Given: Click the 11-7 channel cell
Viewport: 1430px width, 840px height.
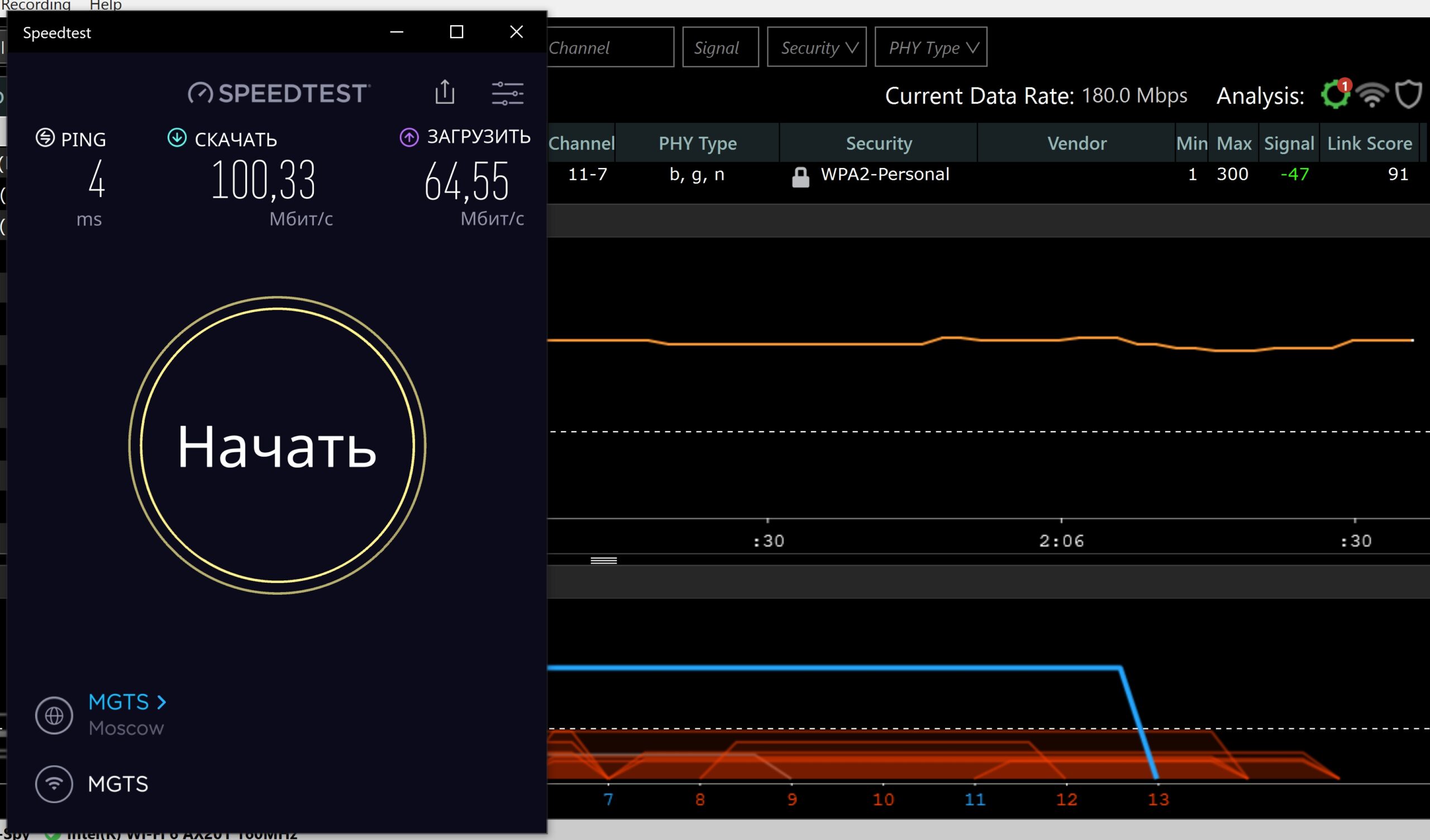Looking at the screenshot, I should [587, 174].
